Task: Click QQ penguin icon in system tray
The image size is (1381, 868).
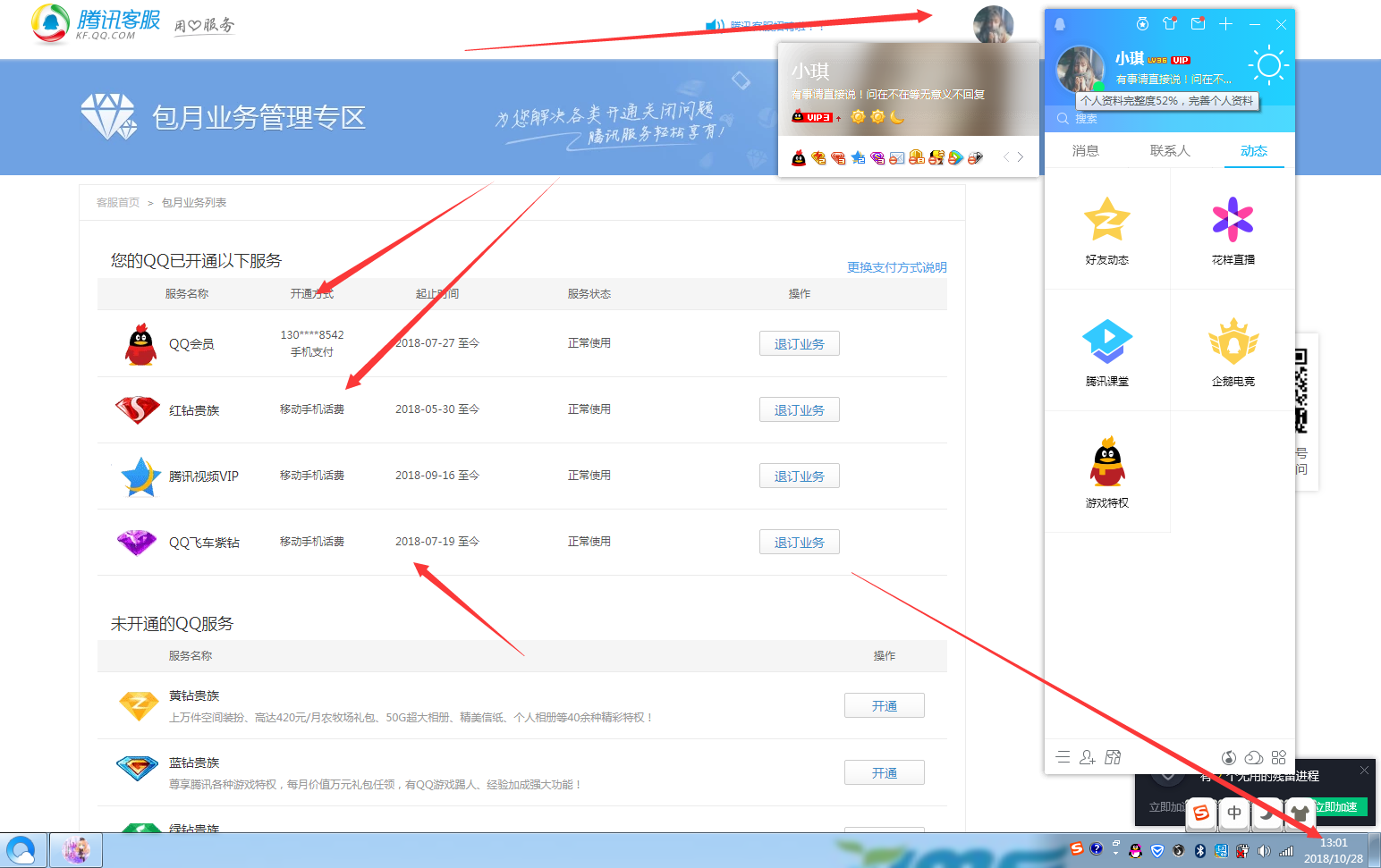Action: click(x=1136, y=851)
